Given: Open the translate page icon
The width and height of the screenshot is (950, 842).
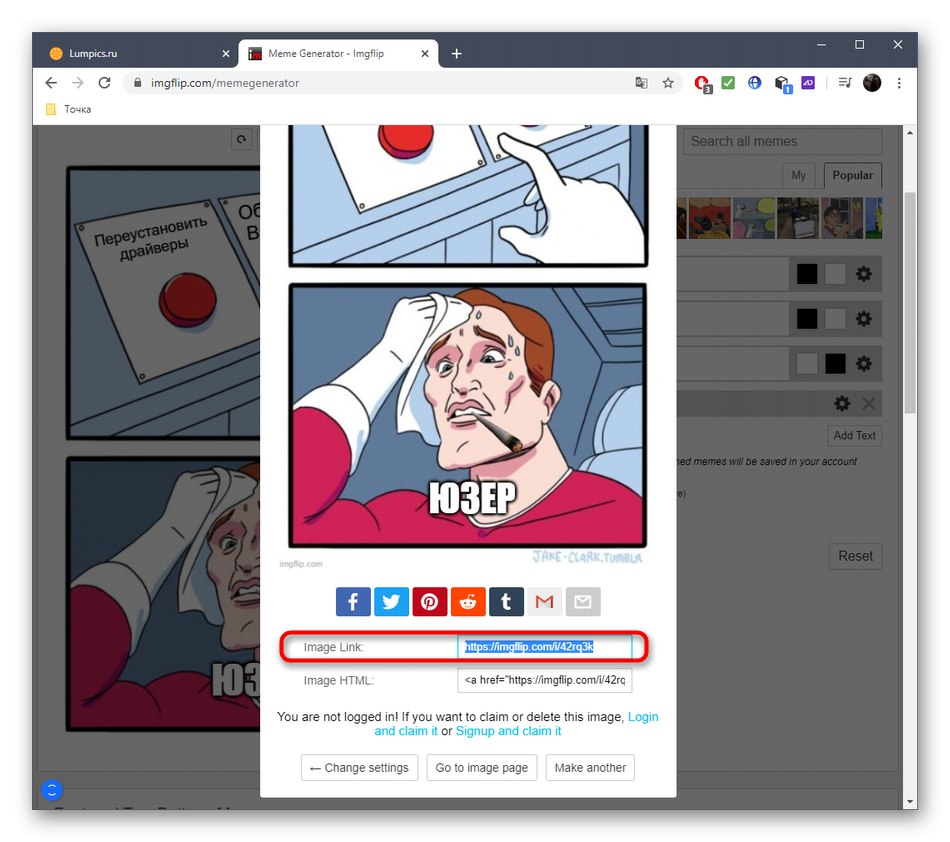Looking at the screenshot, I should 641,83.
